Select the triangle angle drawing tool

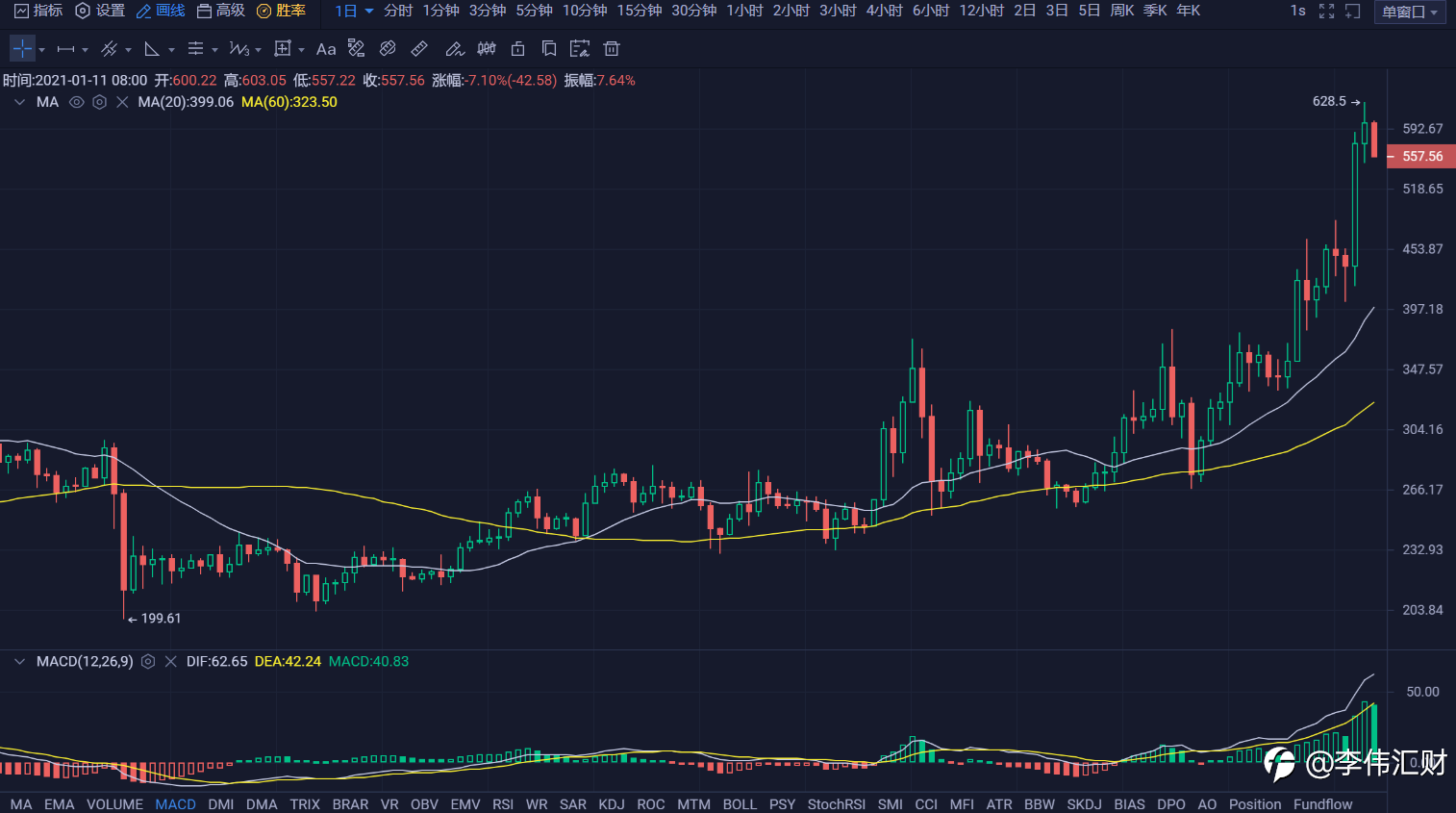[152, 49]
